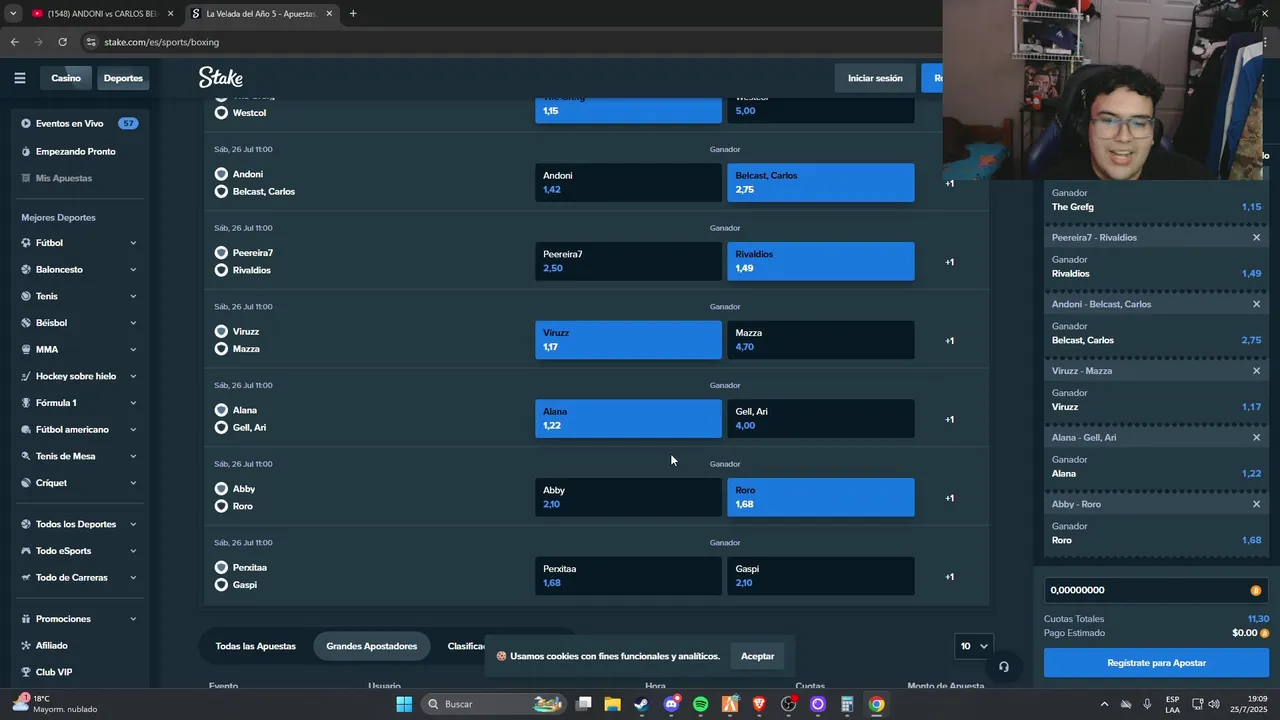This screenshot has width=1280, height=720.
Task: Open Brave browser from the taskbar
Action: coord(759,704)
